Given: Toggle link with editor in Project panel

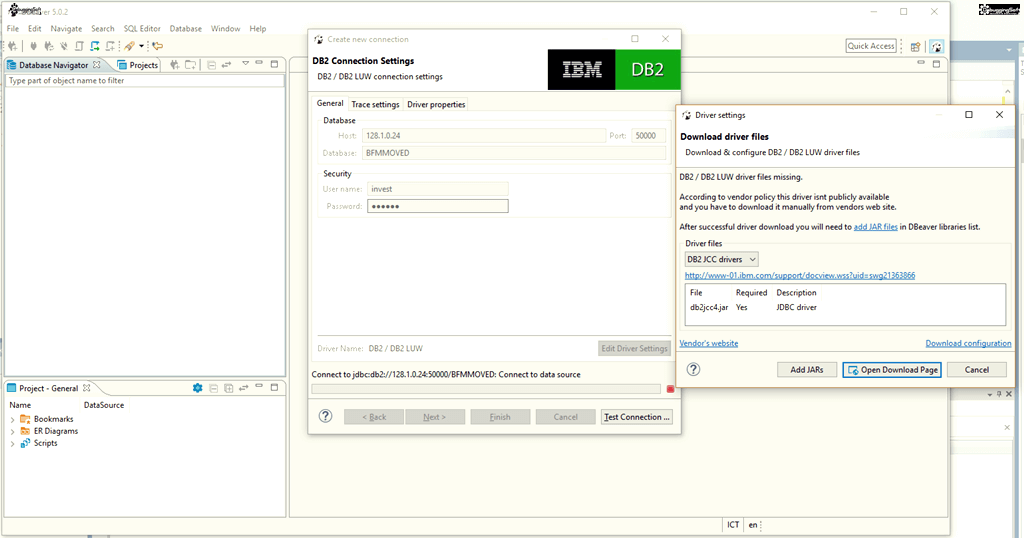Looking at the screenshot, I should [x=244, y=388].
